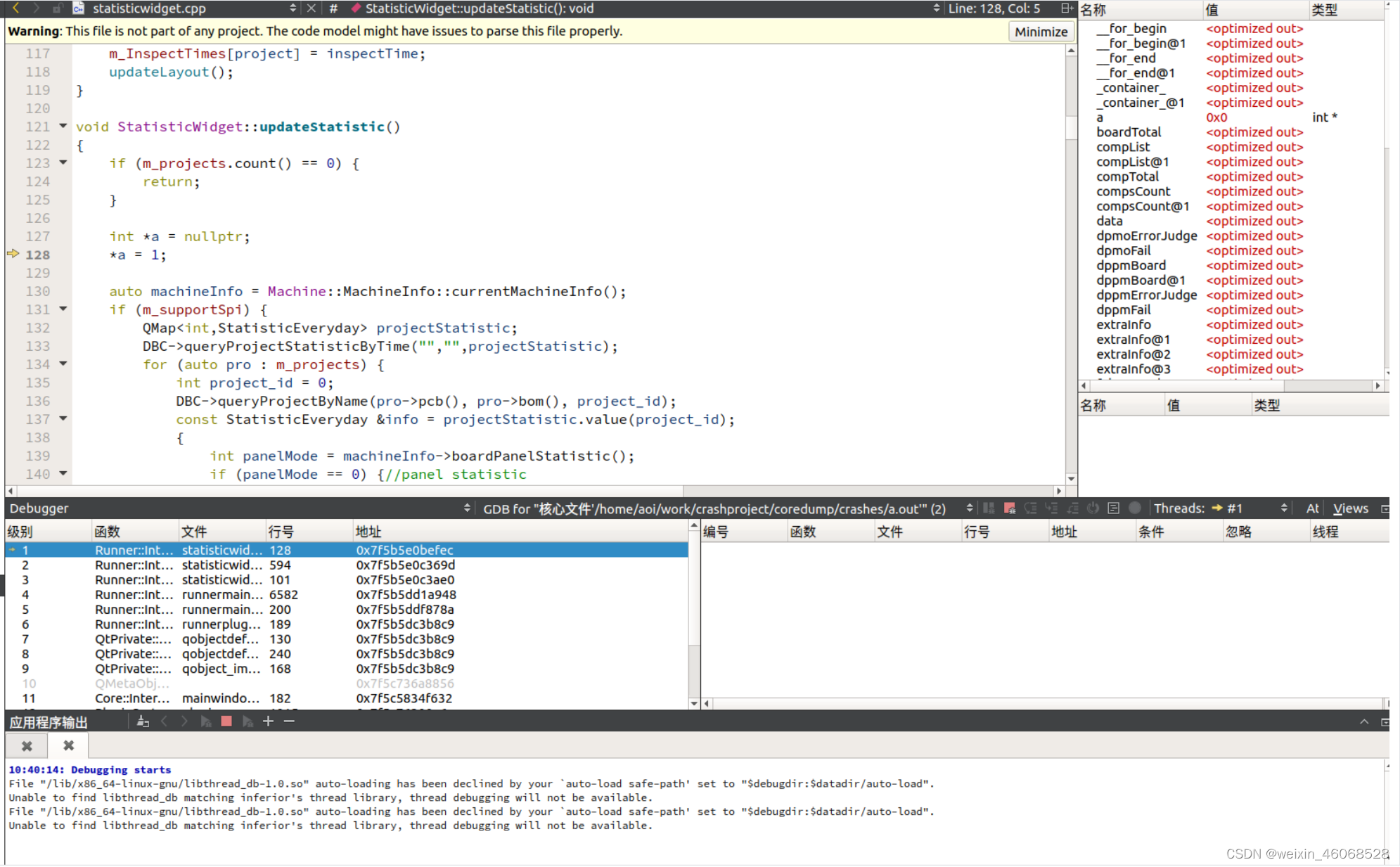Toggle breakpoint record circle in debugger toolbar
The width and height of the screenshot is (1400, 867).
click(1134, 508)
